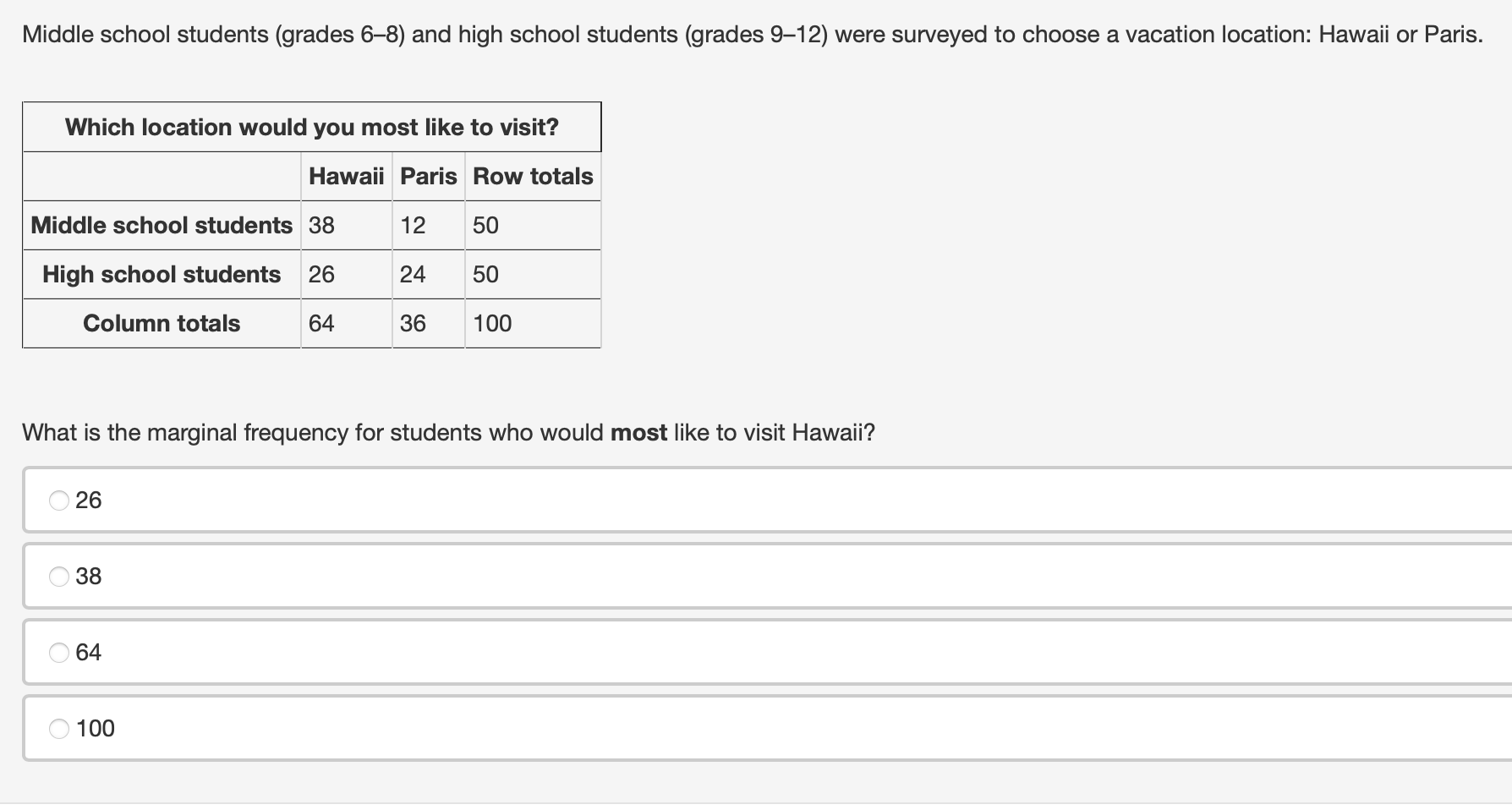Select the radio button for answer 64
This screenshot has width=1512, height=810.
58,652
